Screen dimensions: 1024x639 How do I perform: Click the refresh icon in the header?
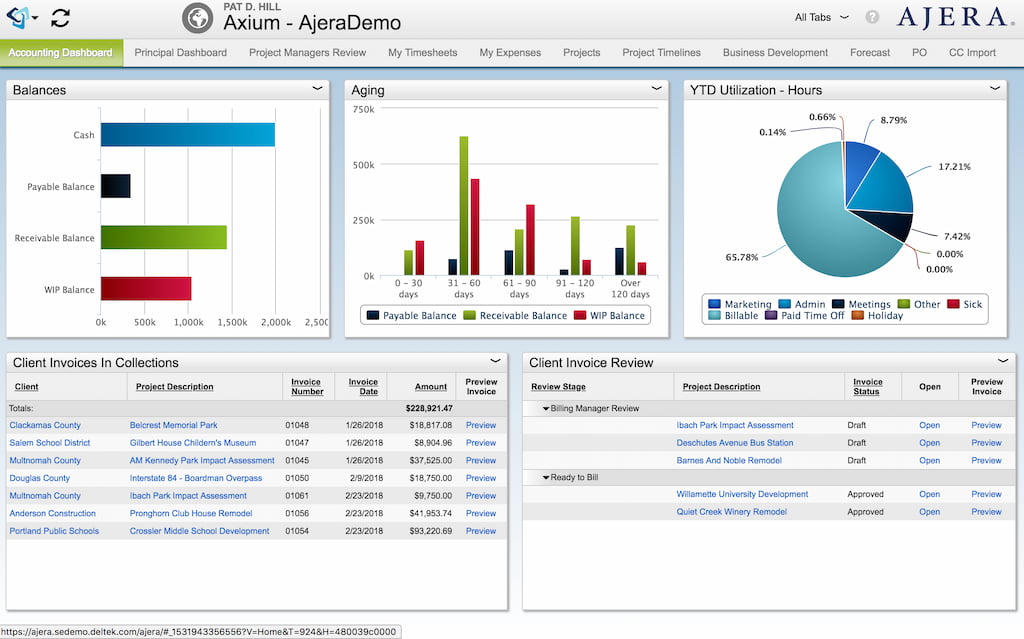(x=62, y=17)
